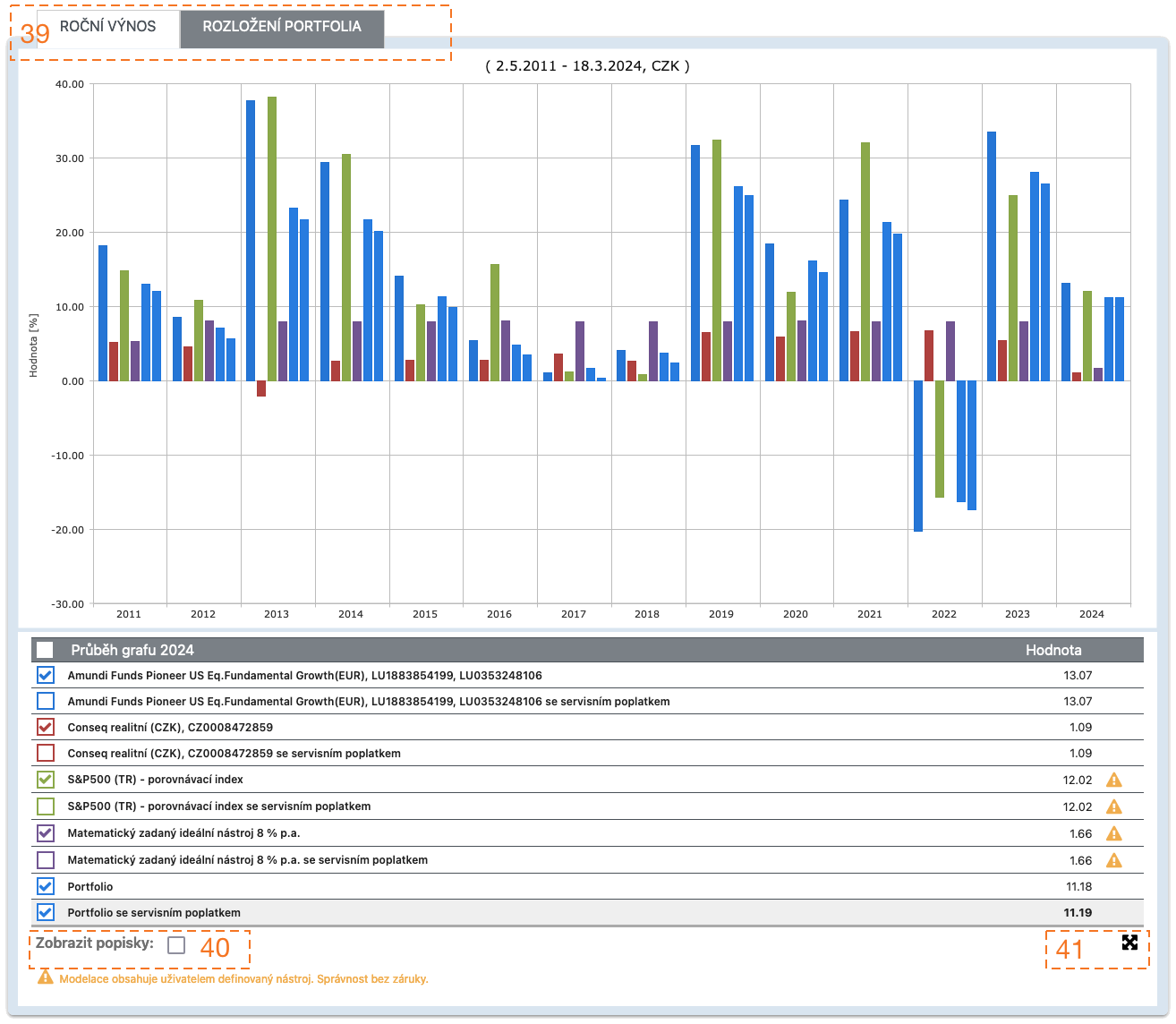Click the Hodnota column header
This screenshot has width=1176, height=1024.
tap(1052, 650)
